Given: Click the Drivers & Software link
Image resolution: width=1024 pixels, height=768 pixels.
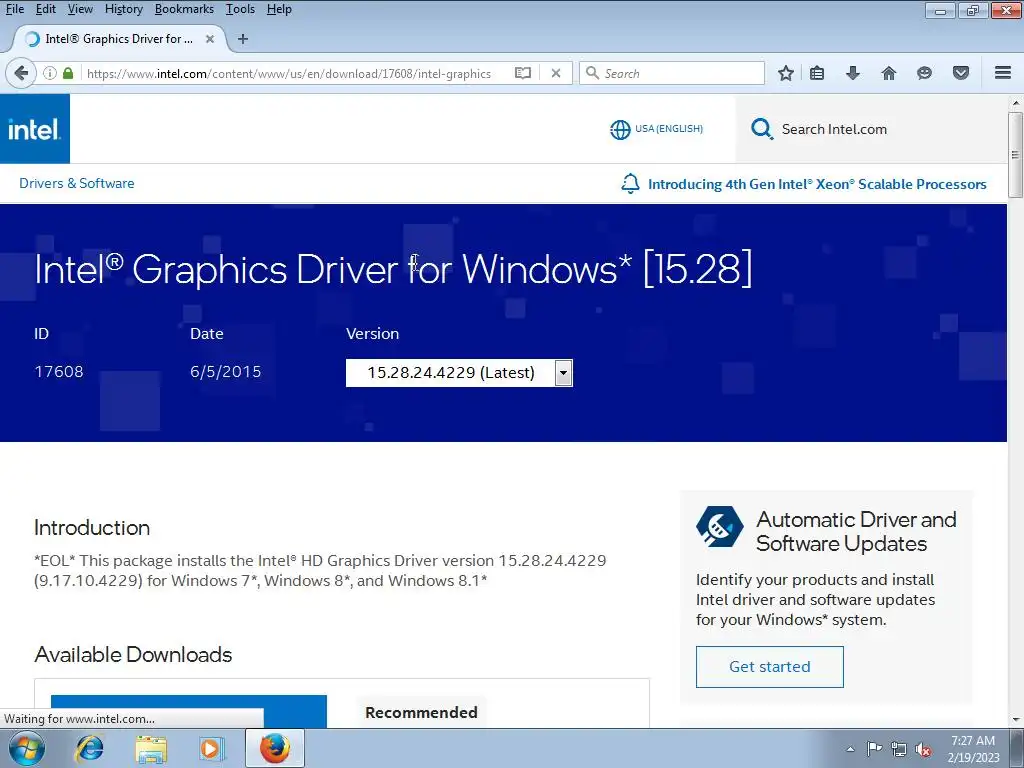Looking at the screenshot, I should [x=76, y=183].
